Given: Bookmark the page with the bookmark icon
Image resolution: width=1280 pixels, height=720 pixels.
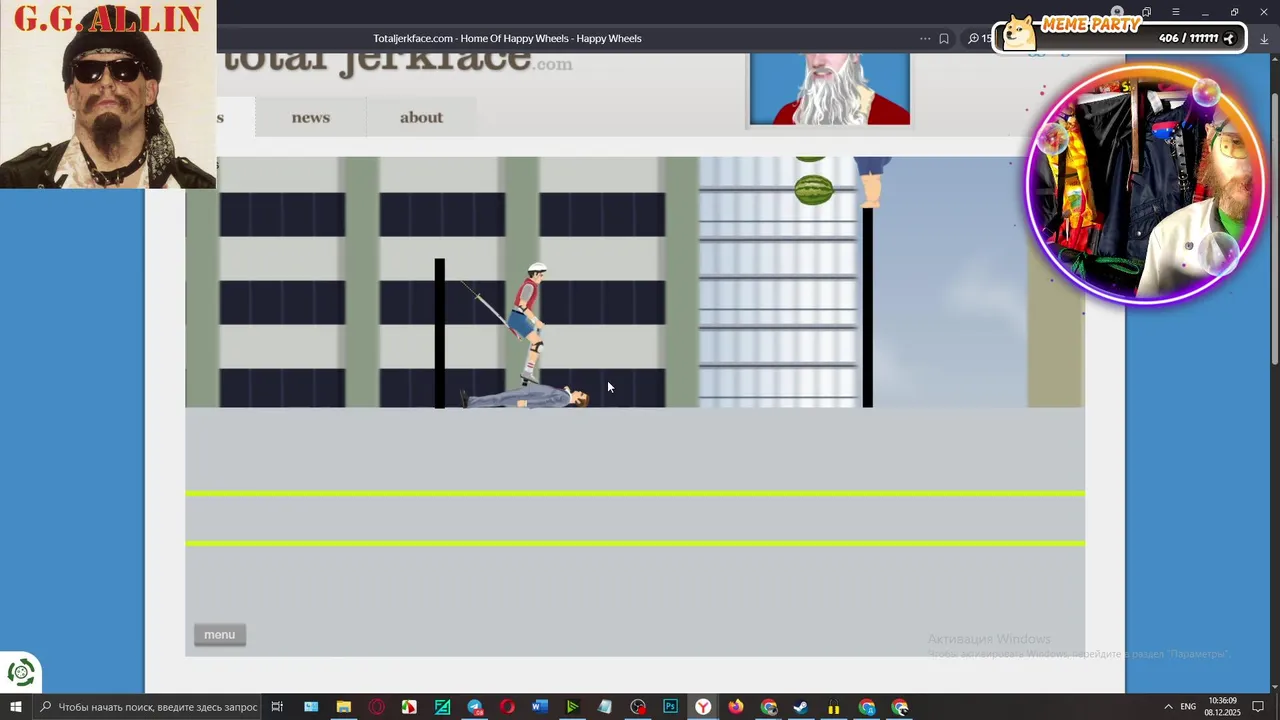Looking at the screenshot, I should pyautogui.click(x=944, y=38).
